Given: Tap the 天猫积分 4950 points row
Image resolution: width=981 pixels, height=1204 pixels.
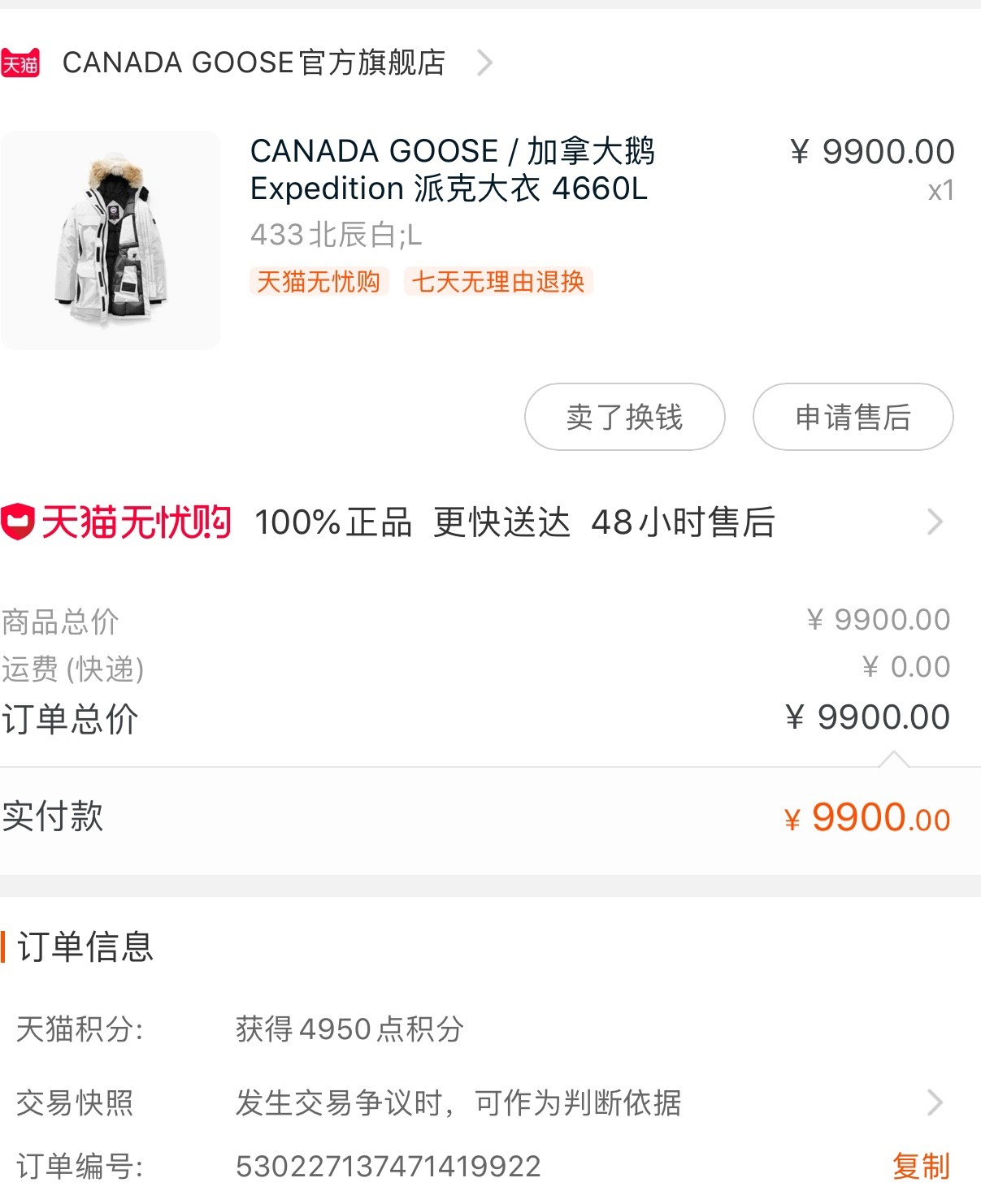Looking at the screenshot, I should [349, 1029].
